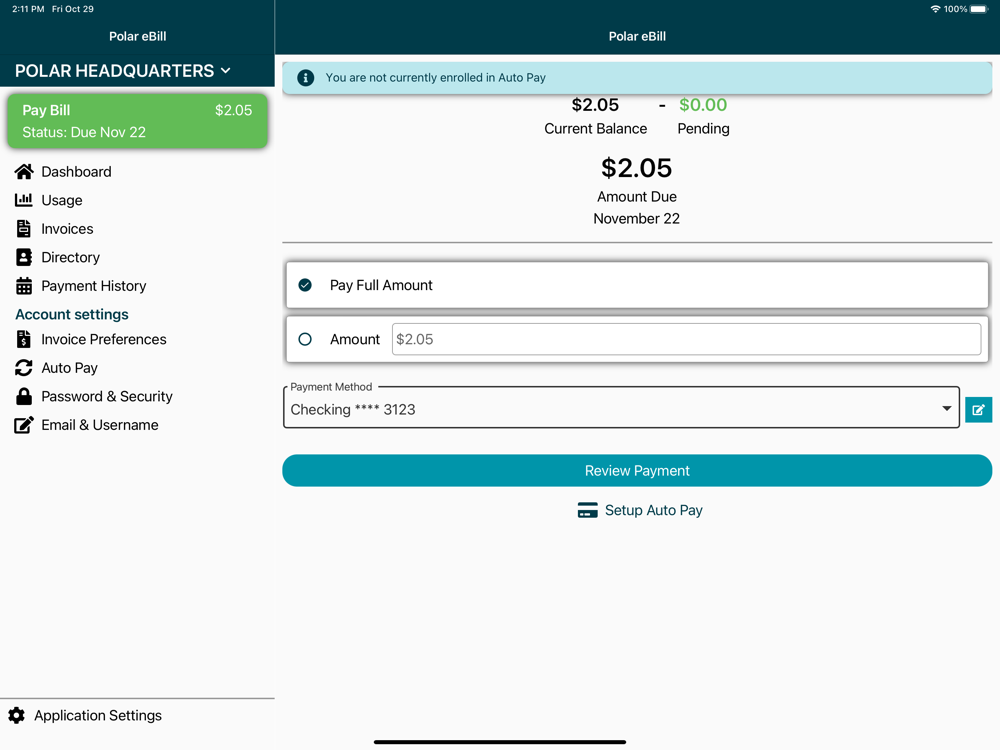Image resolution: width=1000 pixels, height=750 pixels.
Task: Click the Account settings heading
Action: (72, 314)
